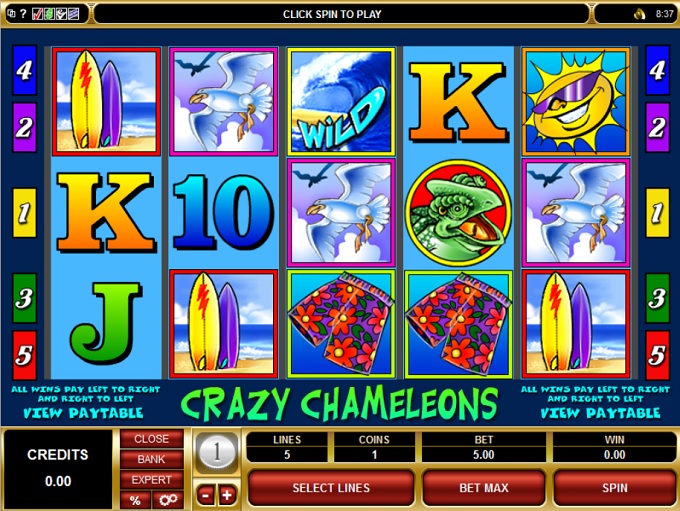The image size is (680, 511).
Task: Click the percent symbol button
Action: [135, 500]
